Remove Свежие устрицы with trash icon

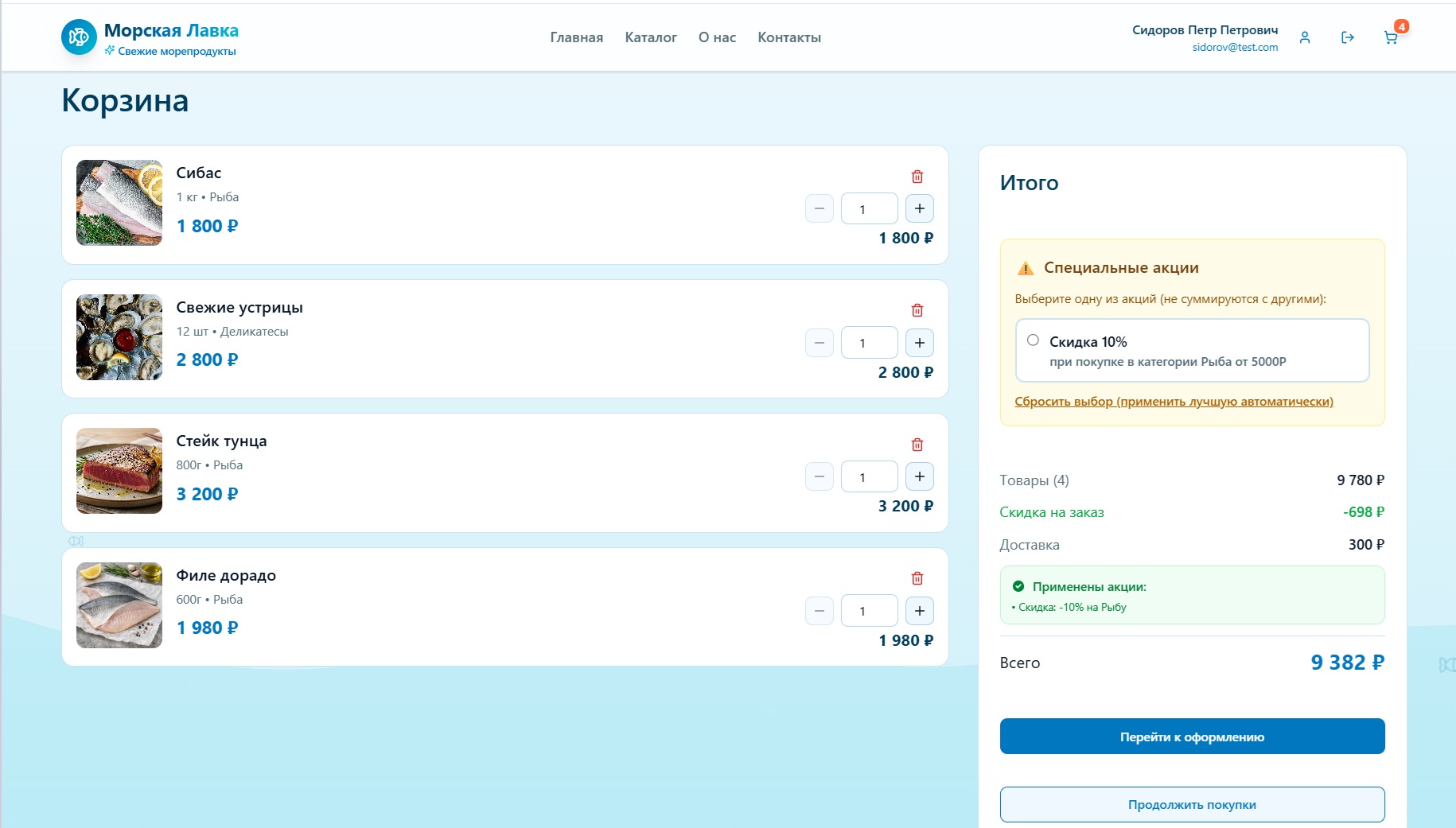[x=917, y=310]
